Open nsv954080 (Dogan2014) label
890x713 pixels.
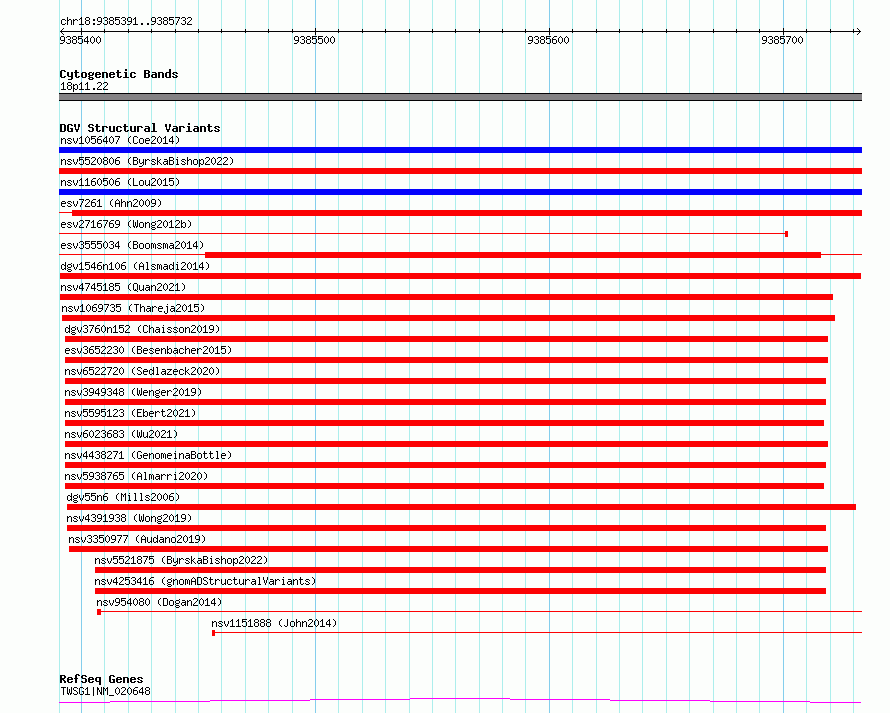pyautogui.click(x=159, y=602)
